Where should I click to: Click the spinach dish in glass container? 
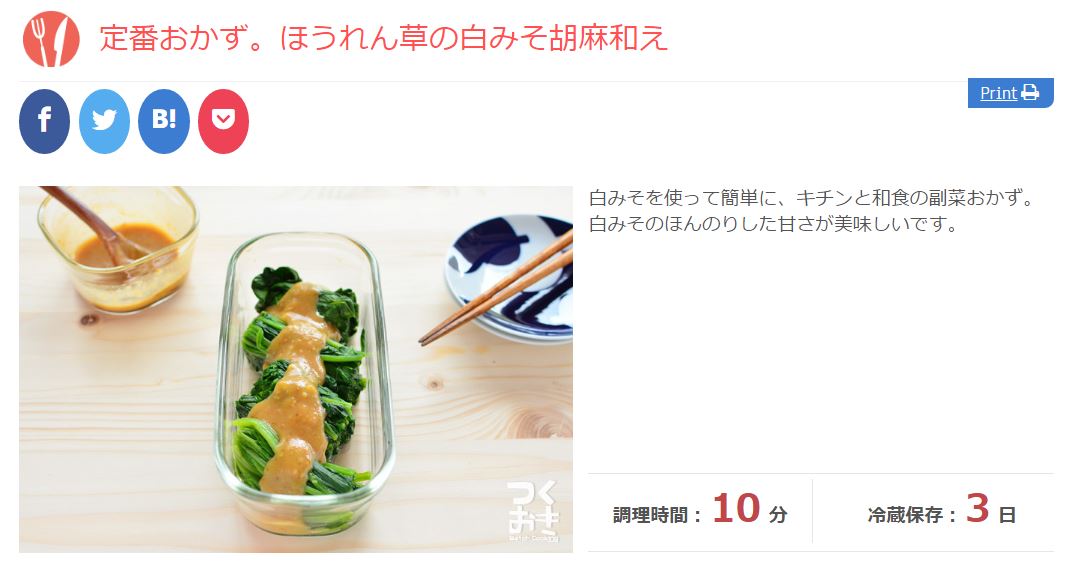click(x=304, y=382)
